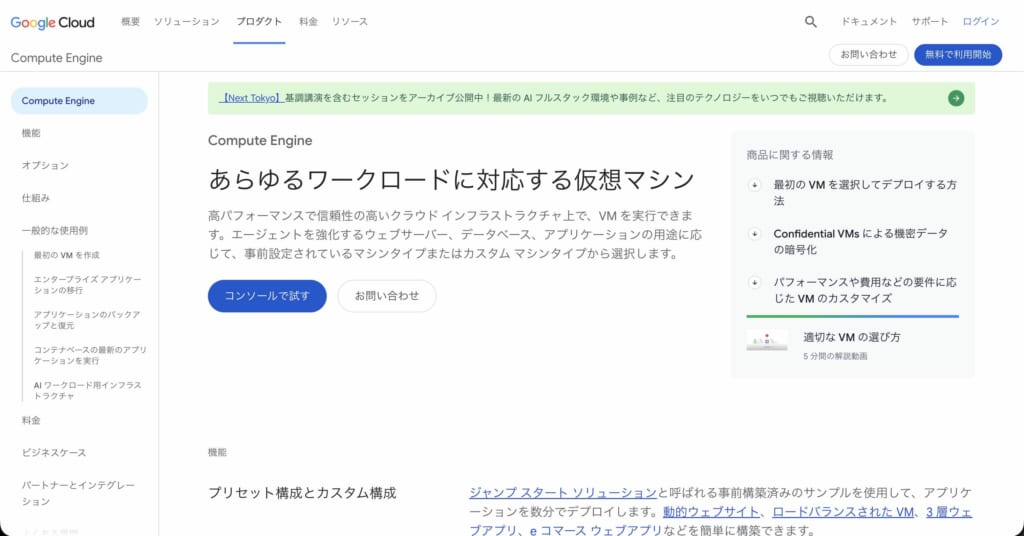Click the あらゆるワークロードに対応する仮想マシン heading
The width and height of the screenshot is (1024, 536).
coord(451,180)
